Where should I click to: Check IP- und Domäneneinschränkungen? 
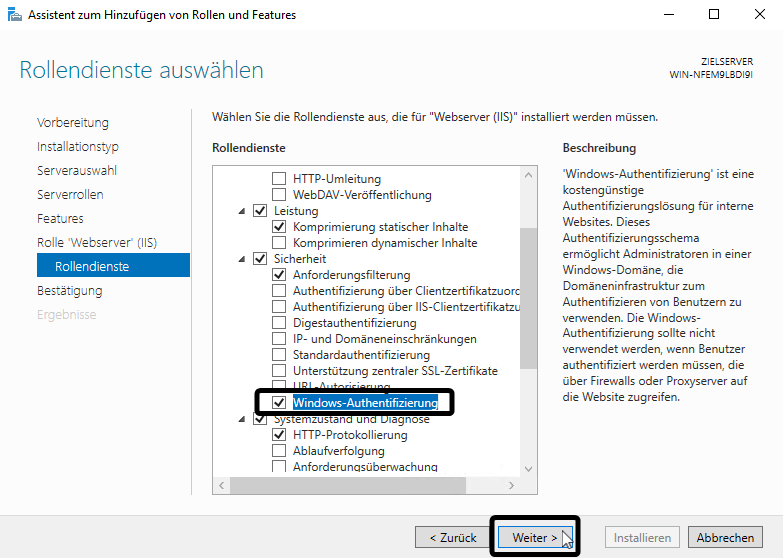(279, 339)
